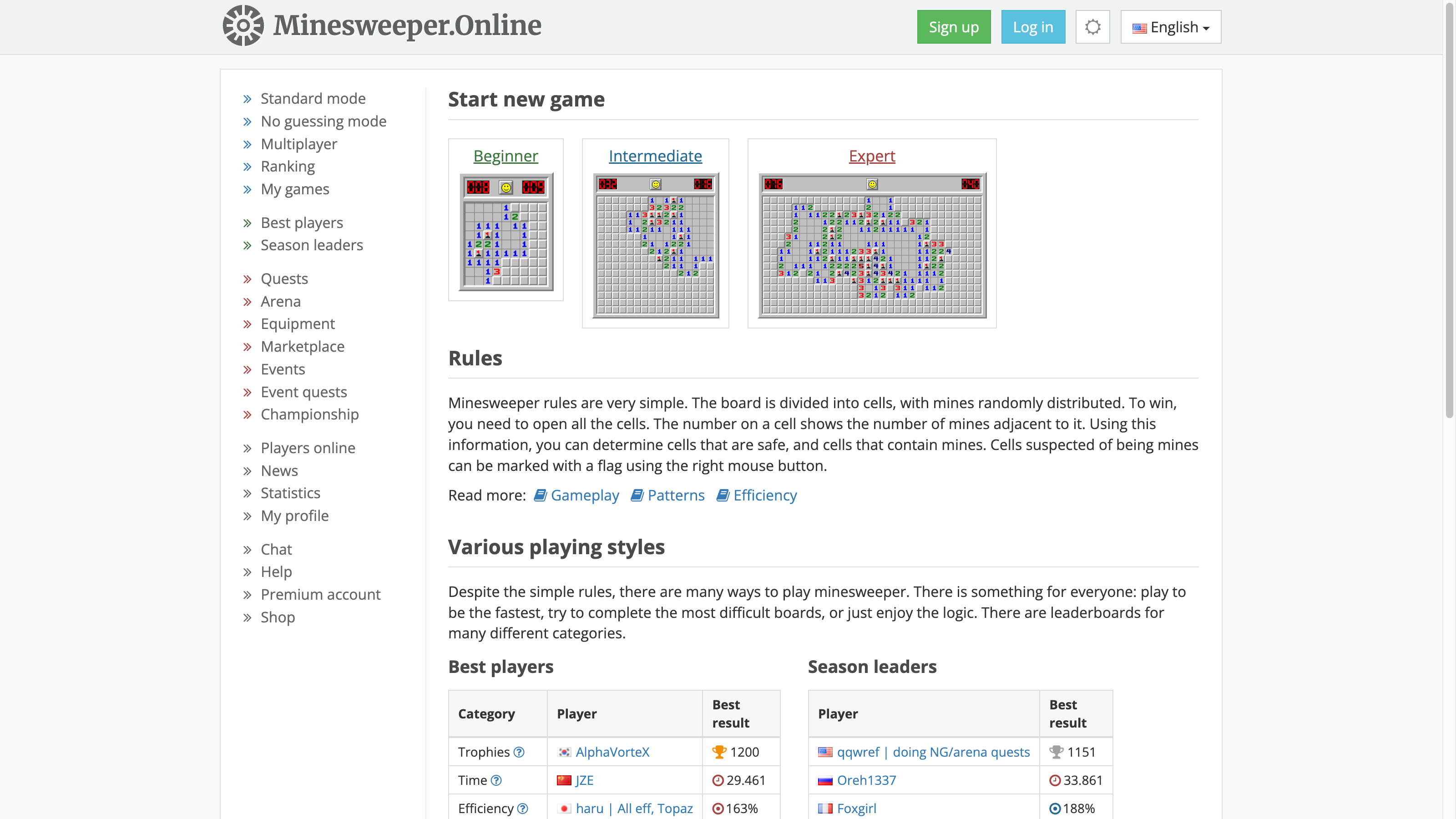
Task: Click the book icon next to Gameplay
Action: click(541, 495)
